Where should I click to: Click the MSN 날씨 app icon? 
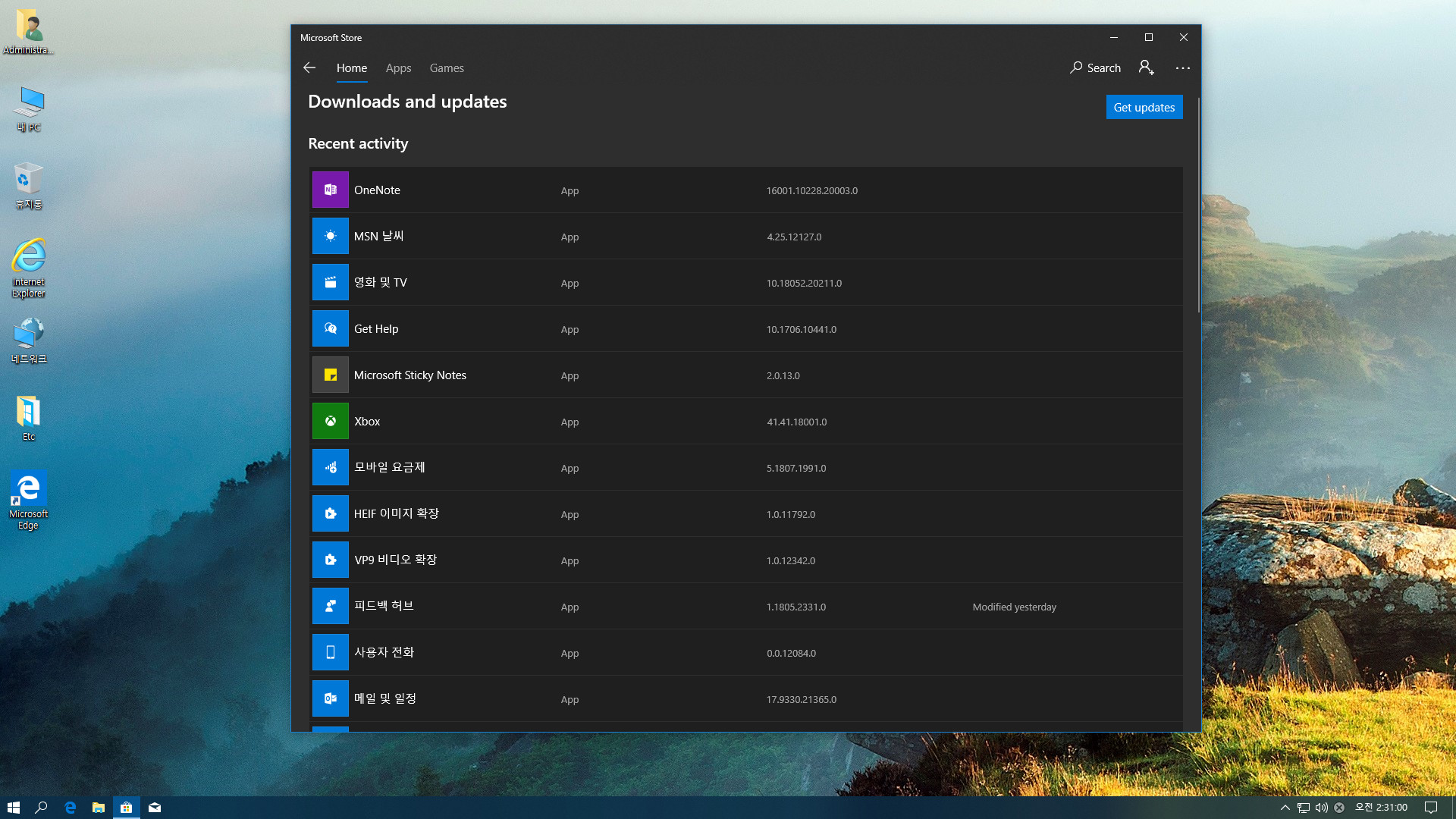tap(330, 236)
